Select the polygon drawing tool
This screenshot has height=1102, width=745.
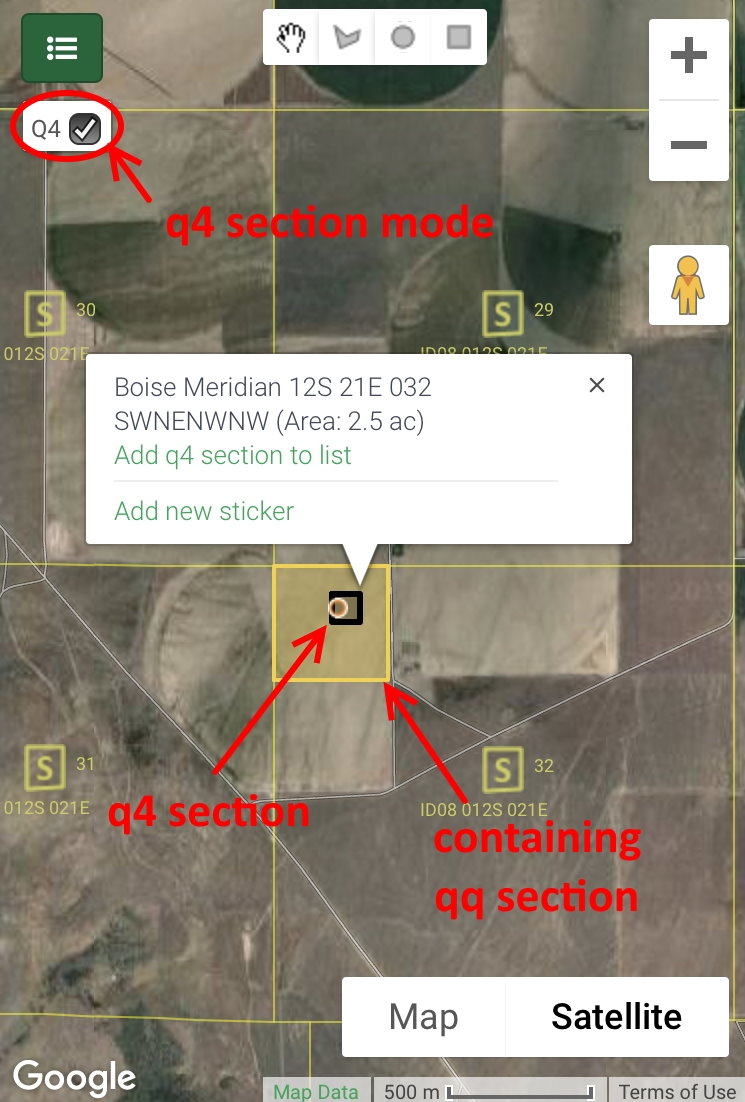(346, 37)
